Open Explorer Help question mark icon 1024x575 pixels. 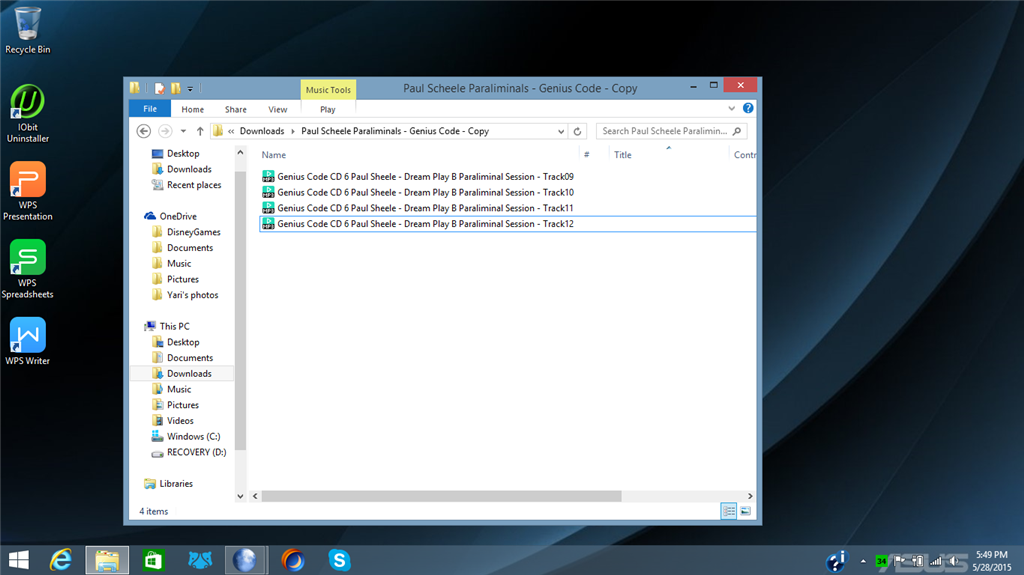(748, 108)
